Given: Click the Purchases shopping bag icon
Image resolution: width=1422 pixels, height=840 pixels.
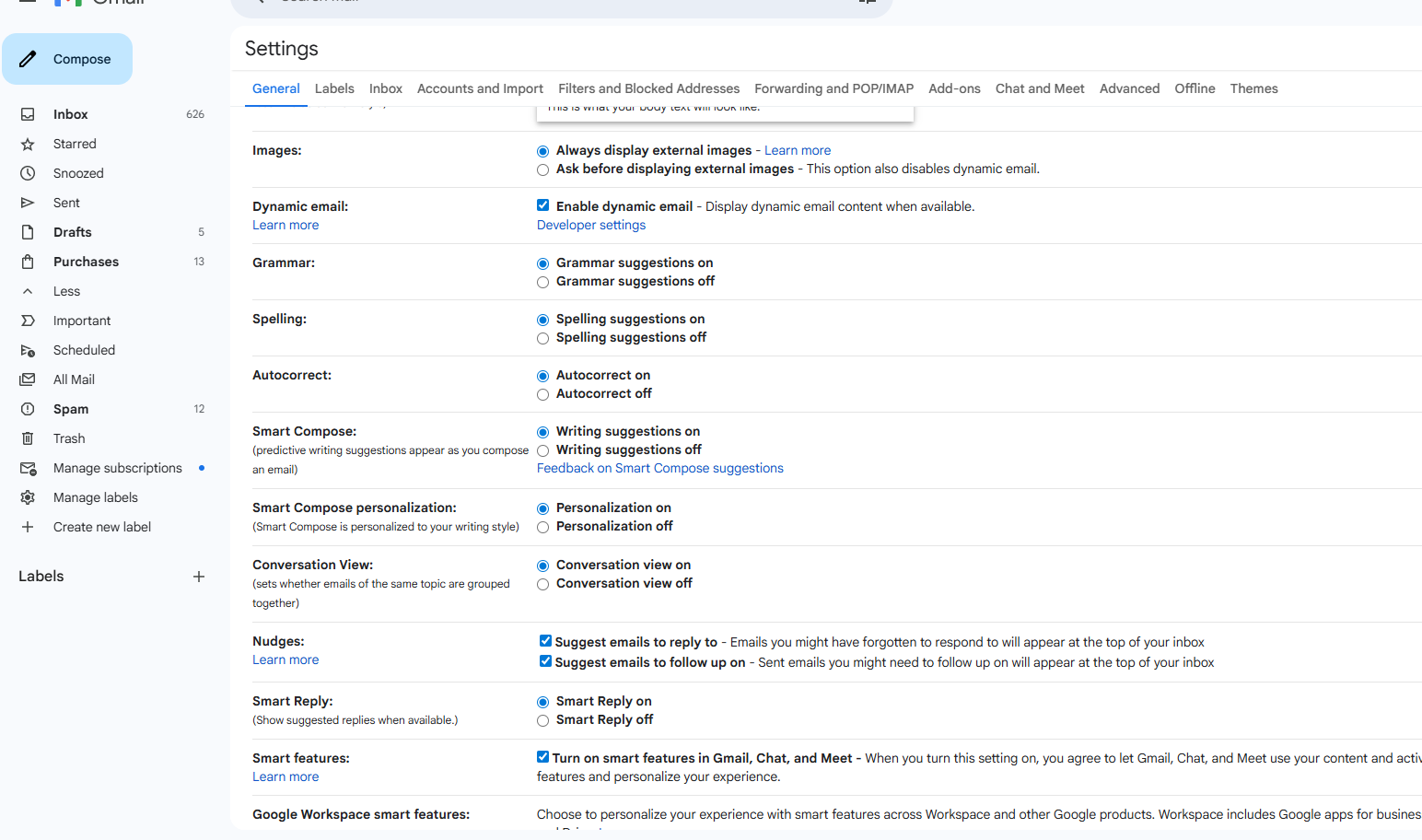Looking at the screenshot, I should click(x=28, y=262).
